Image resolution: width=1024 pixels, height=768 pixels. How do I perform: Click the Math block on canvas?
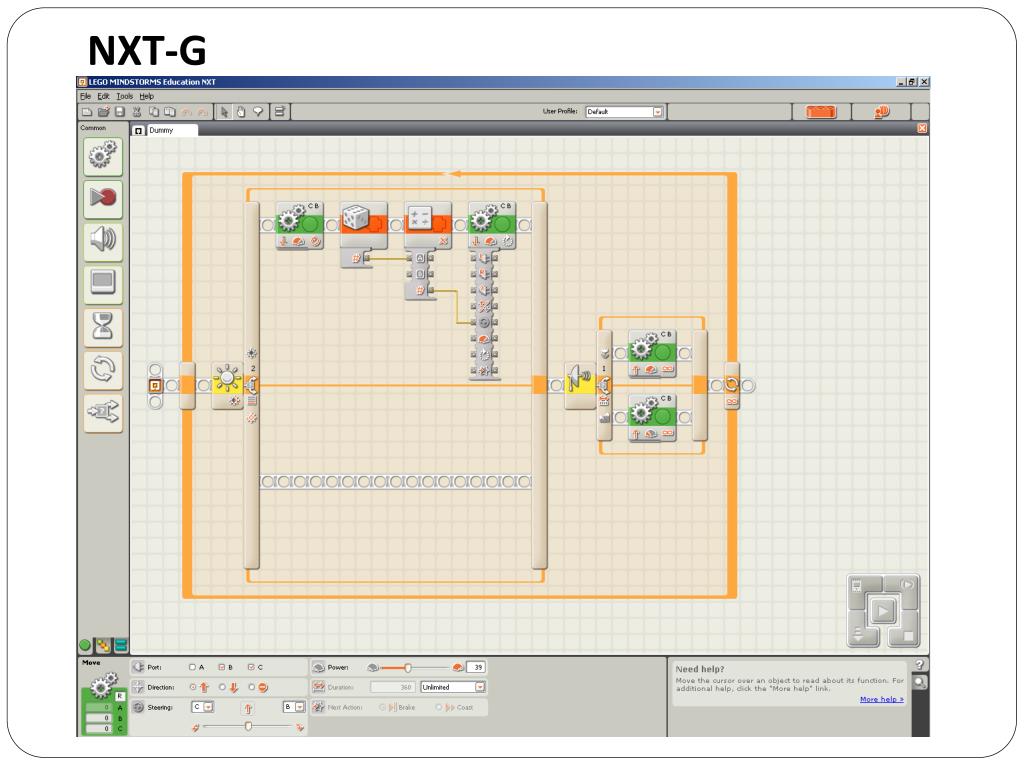click(x=428, y=225)
